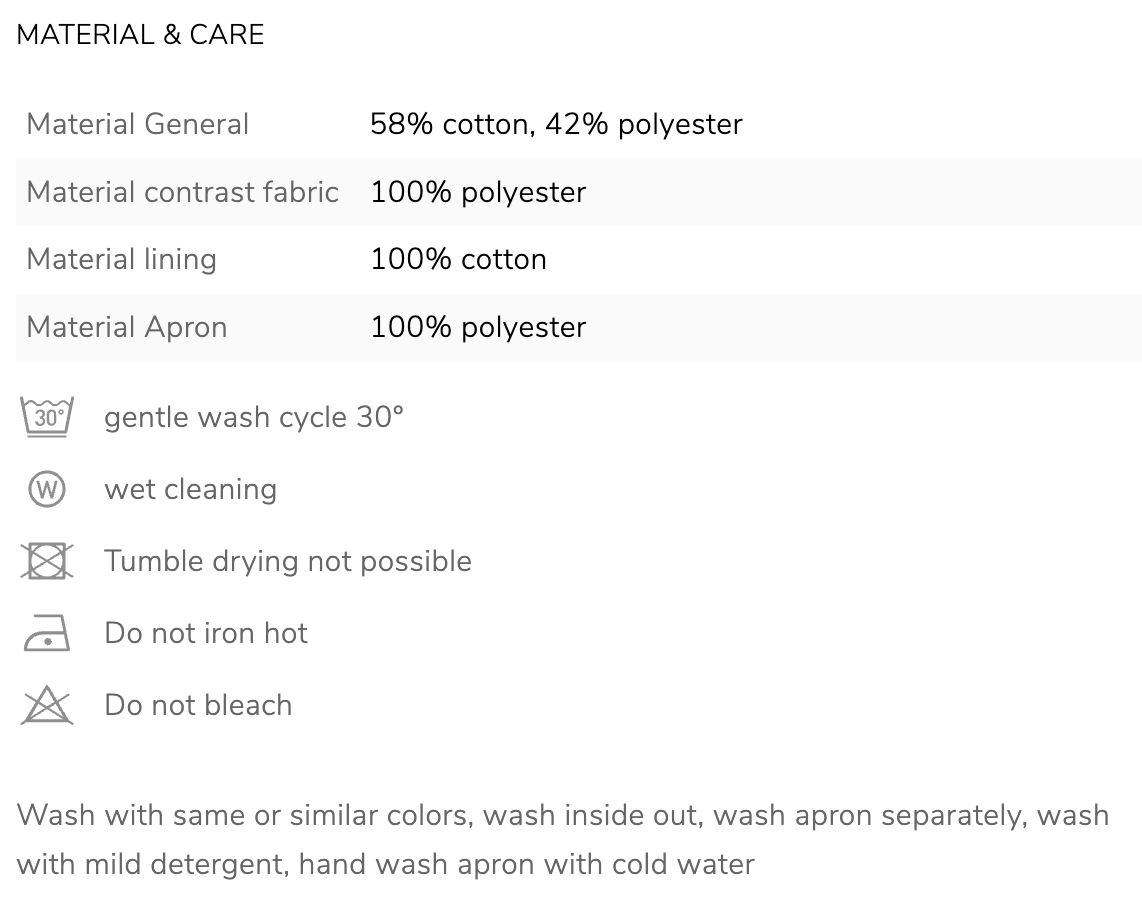Click the 'Material General' row label

click(x=138, y=124)
